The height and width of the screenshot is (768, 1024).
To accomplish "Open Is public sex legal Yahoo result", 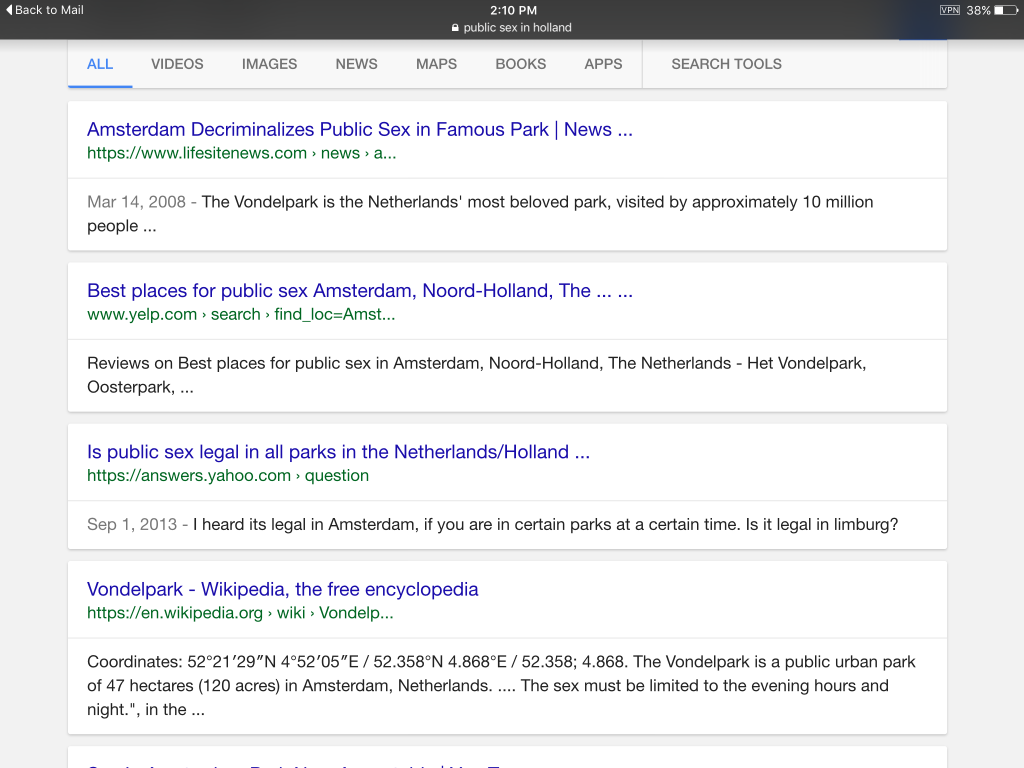I will [338, 452].
